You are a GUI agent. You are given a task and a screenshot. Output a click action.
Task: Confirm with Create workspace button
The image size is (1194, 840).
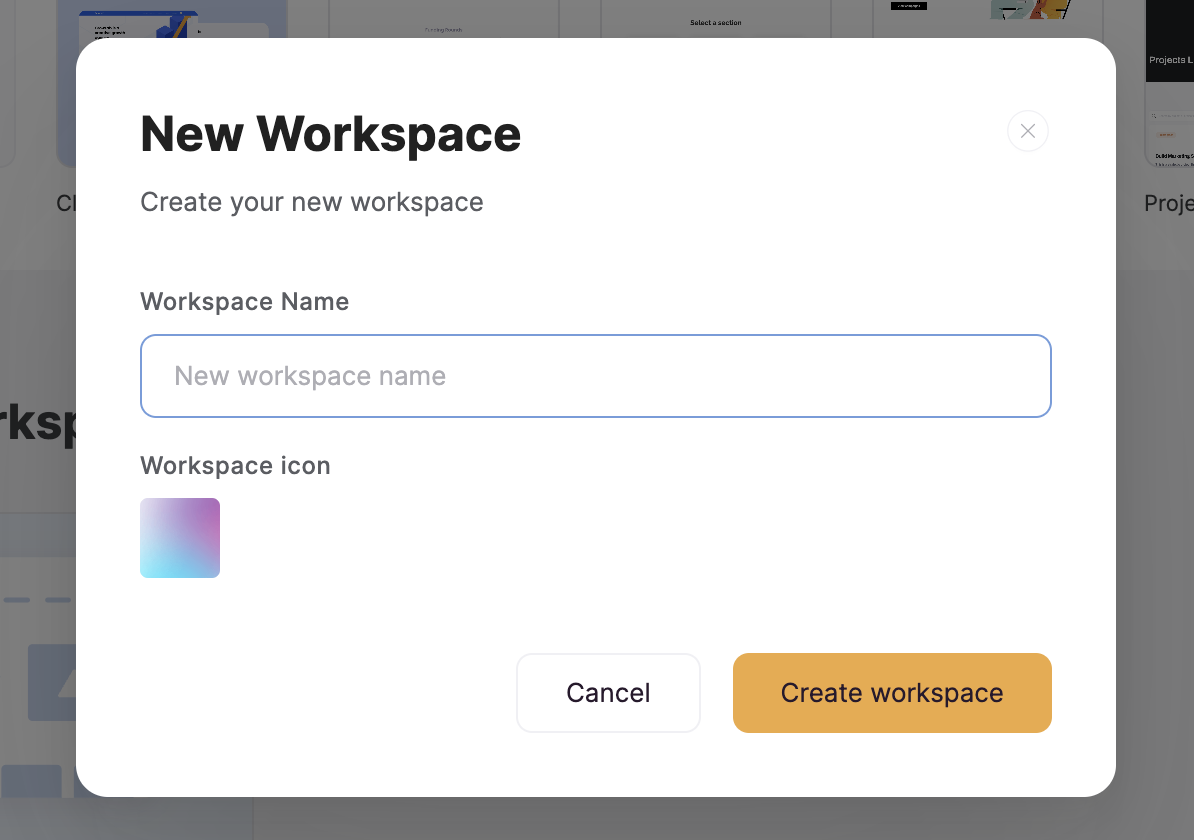892,693
